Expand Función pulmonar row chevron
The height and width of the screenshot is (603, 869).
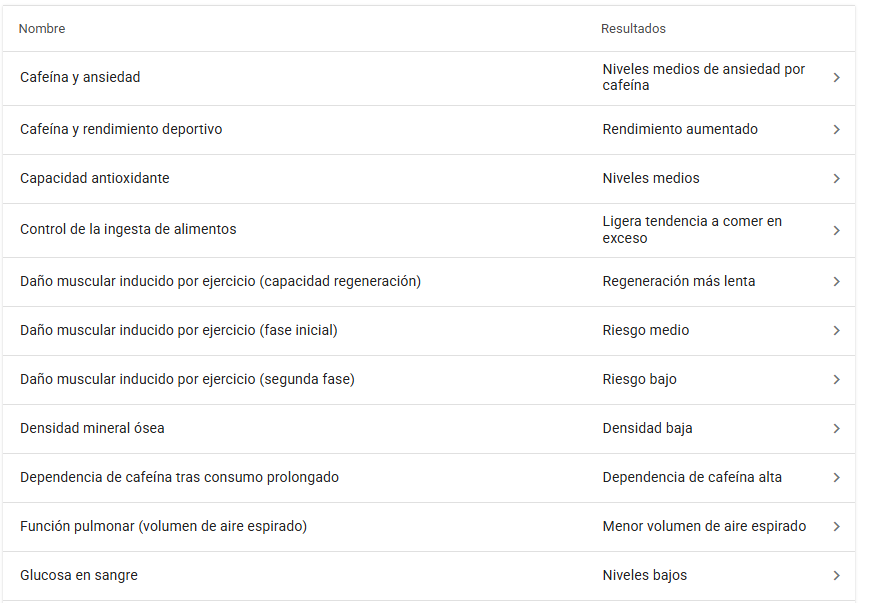[836, 527]
